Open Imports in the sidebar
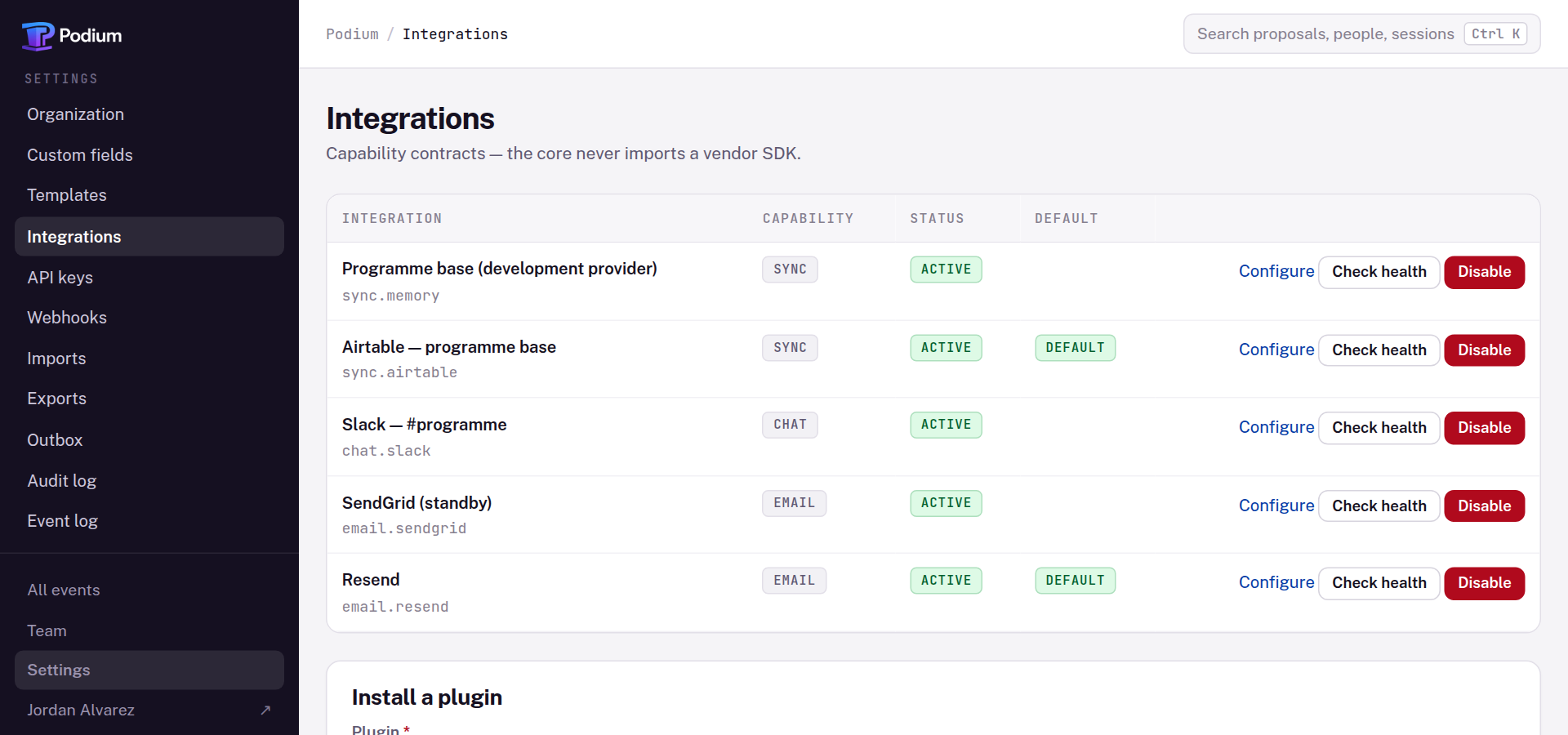This screenshot has height=735, width=1568. click(149, 359)
